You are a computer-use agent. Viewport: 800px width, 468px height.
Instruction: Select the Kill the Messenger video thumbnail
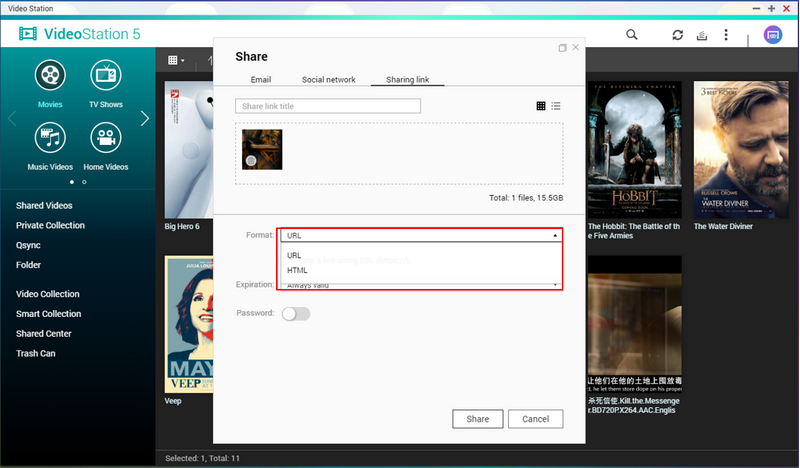click(x=635, y=324)
